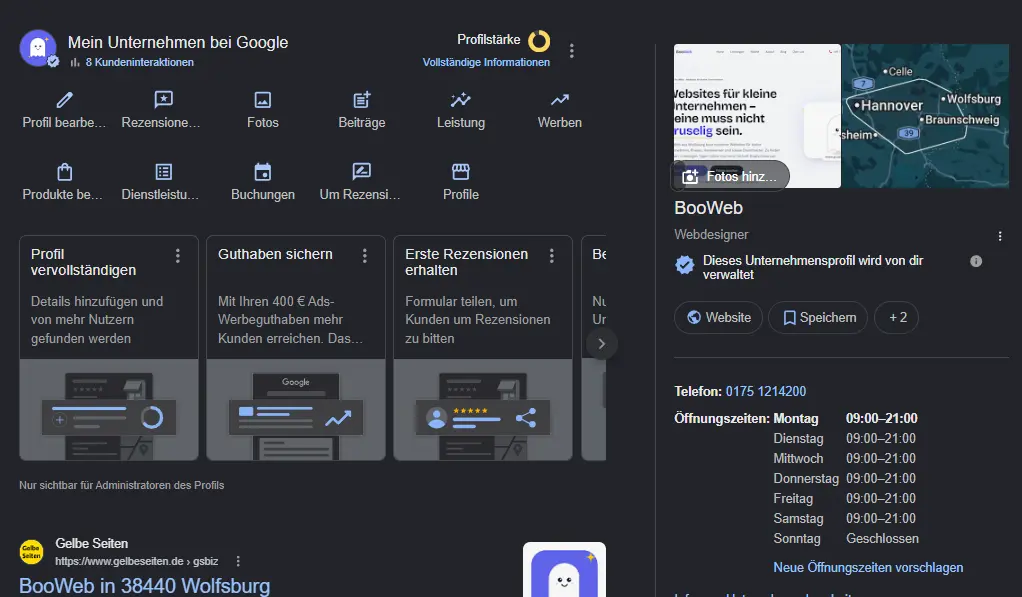The height and width of the screenshot is (597, 1022).
Task: Click the Website button
Action: (718, 317)
